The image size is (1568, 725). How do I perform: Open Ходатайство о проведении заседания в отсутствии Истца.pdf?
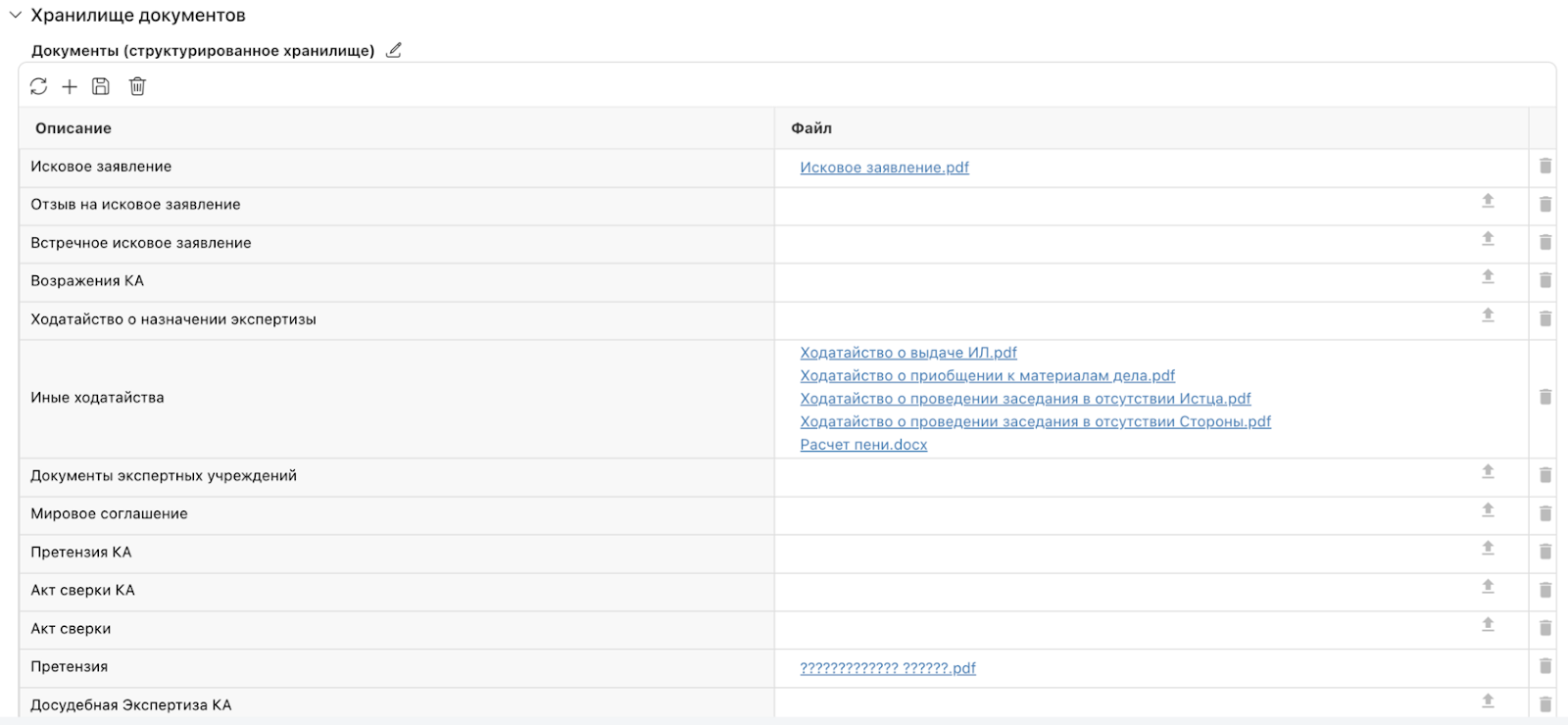click(1025, 399)
